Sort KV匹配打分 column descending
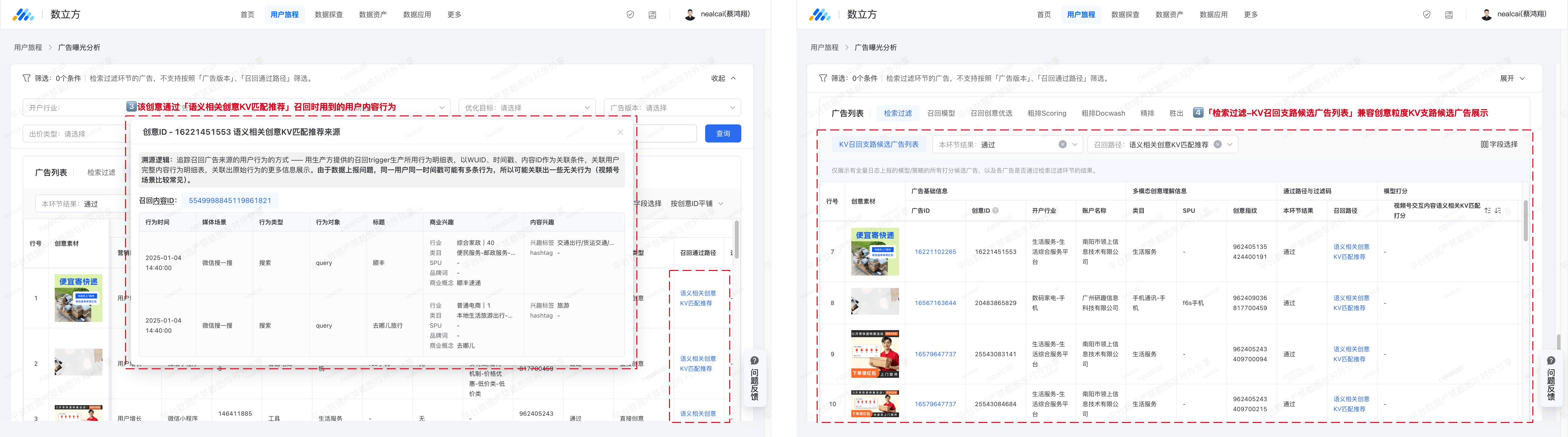Viewport: 1568px width, 437px height. (x=1498, y=210)
